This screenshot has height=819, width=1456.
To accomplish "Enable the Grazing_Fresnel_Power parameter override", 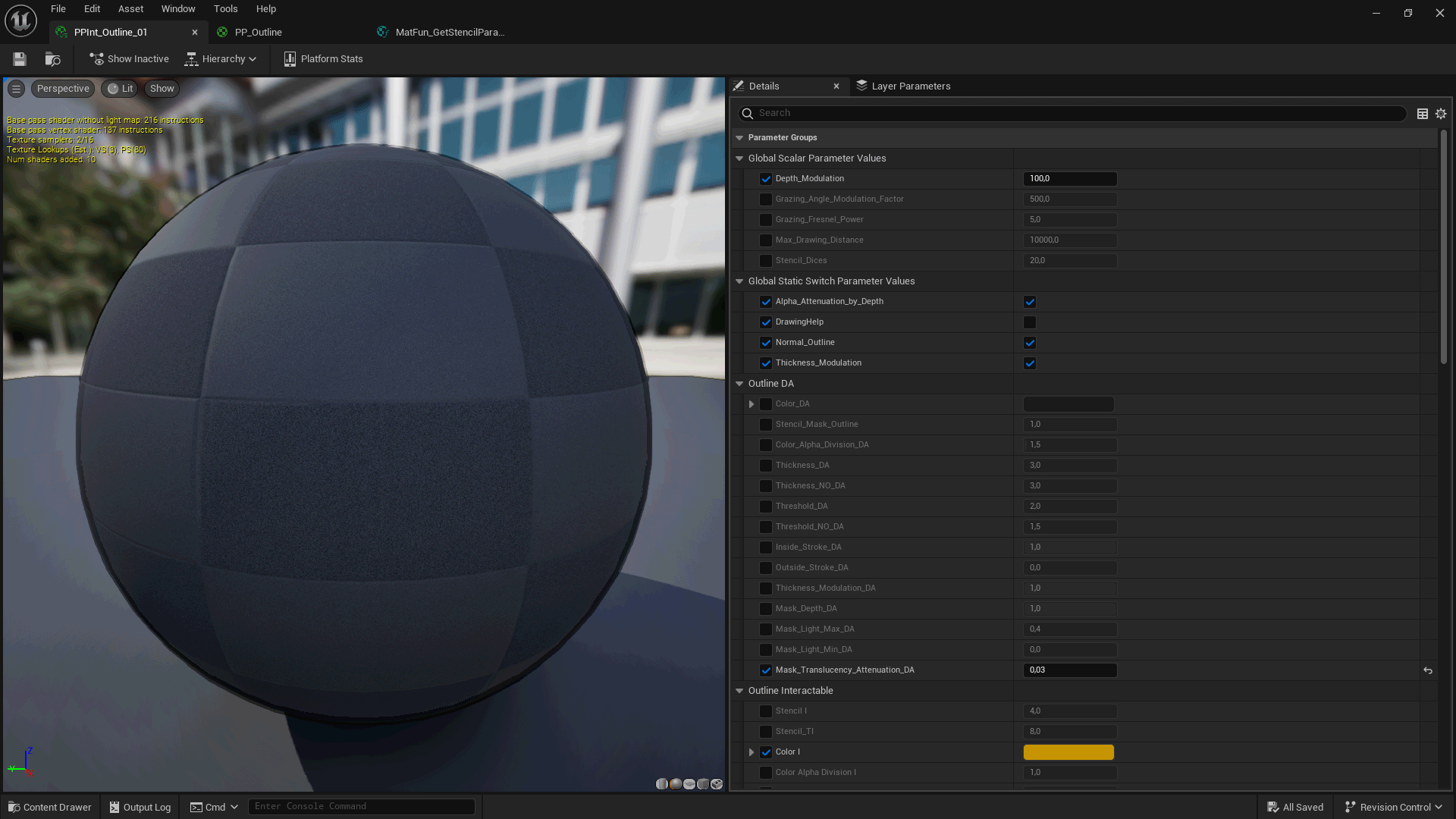I will click(x=766, y=219).
